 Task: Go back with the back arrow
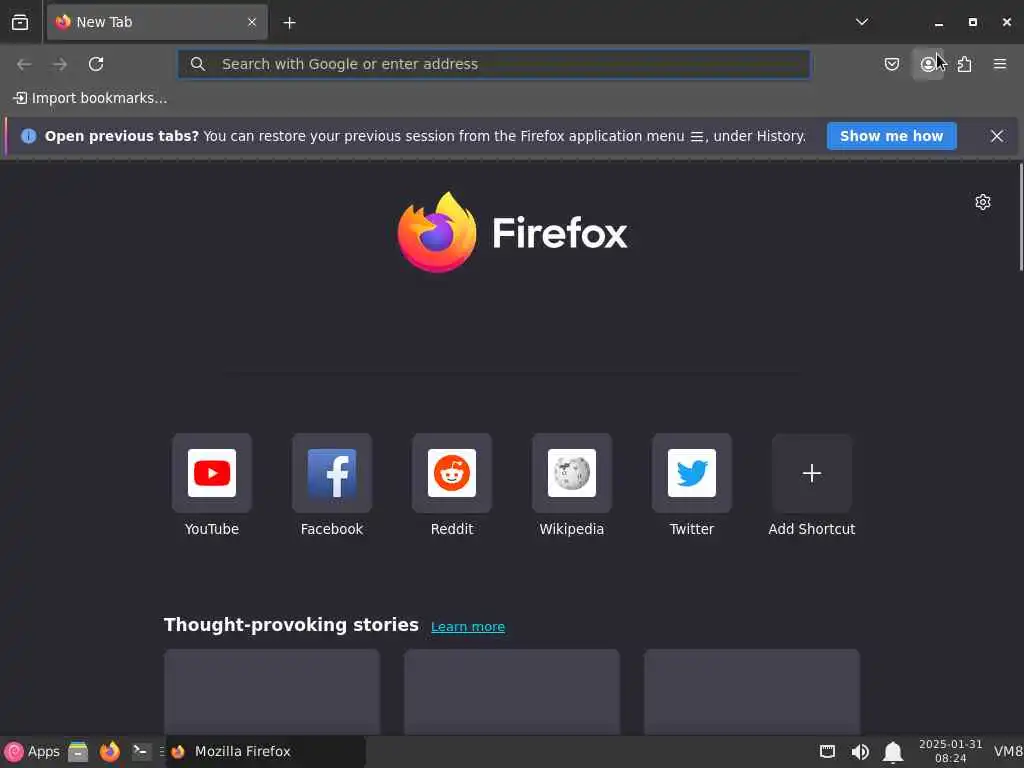pos(24,64)
